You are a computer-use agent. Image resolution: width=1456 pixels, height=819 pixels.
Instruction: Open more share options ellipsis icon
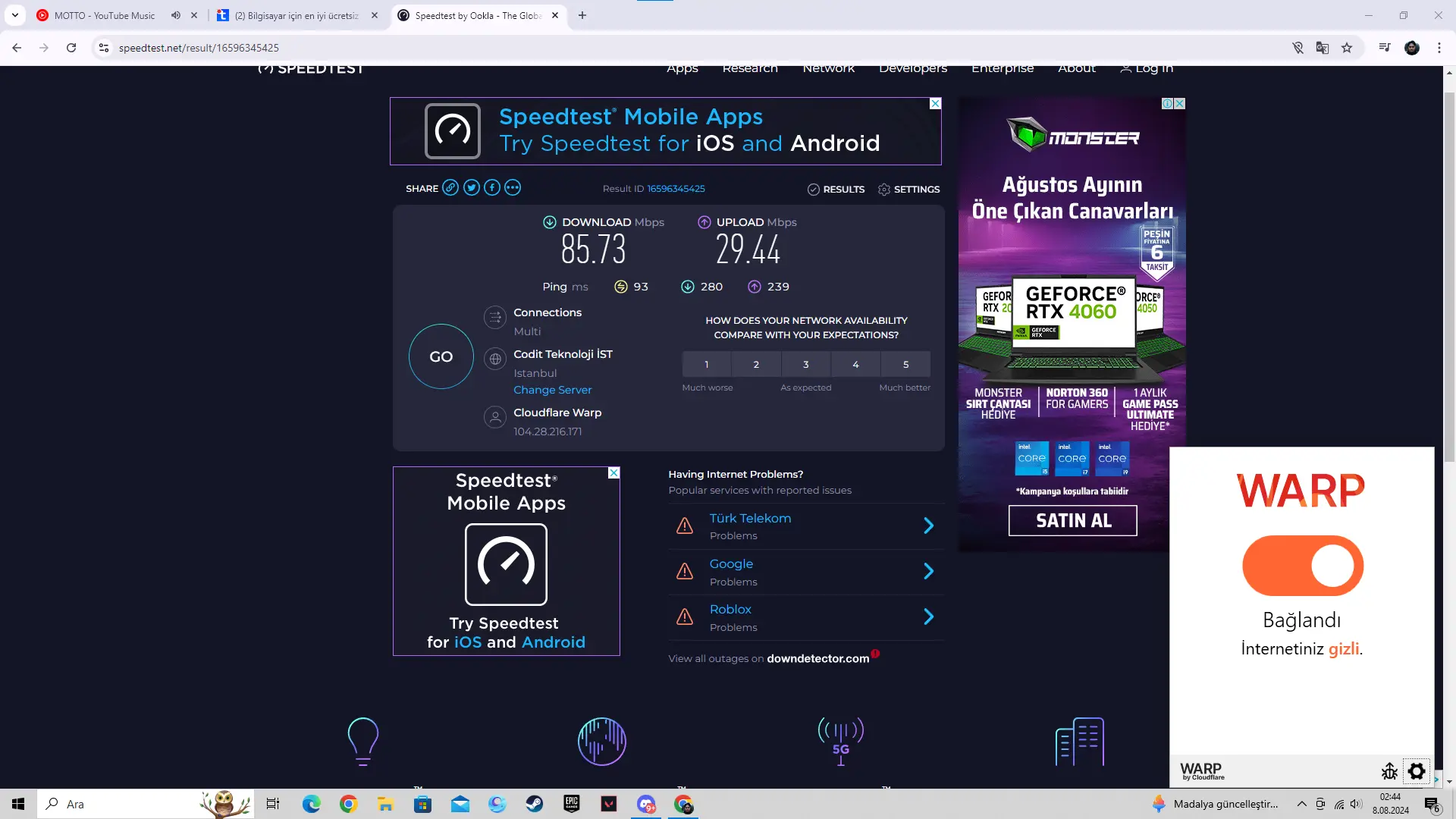tap(513, 187)
